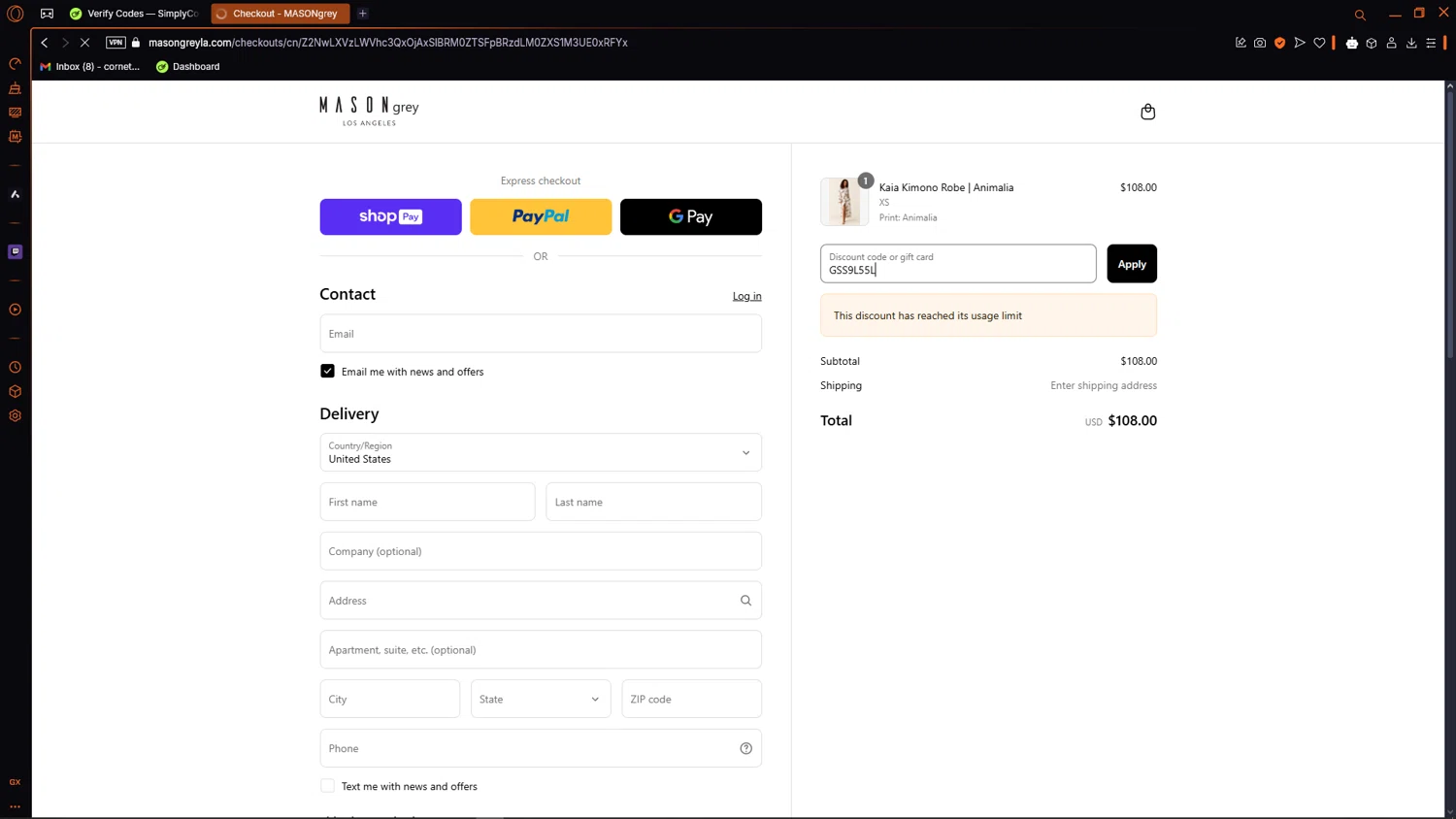Open the State dropdown
1456x819 pixels.
(541, 699)
